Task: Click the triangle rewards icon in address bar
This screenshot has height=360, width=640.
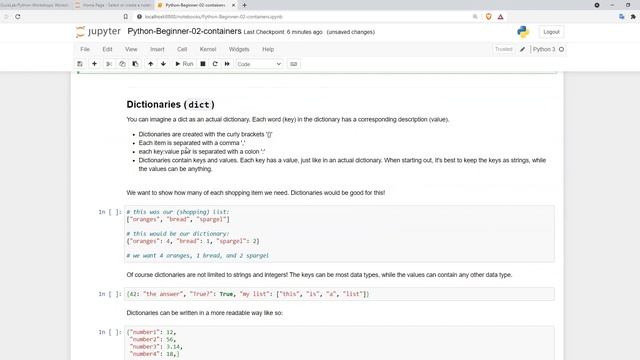Action: pos(500,17)
